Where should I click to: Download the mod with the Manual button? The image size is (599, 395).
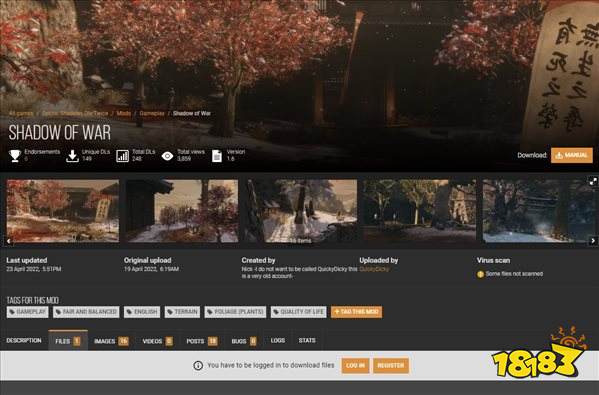tap(571, 155)
